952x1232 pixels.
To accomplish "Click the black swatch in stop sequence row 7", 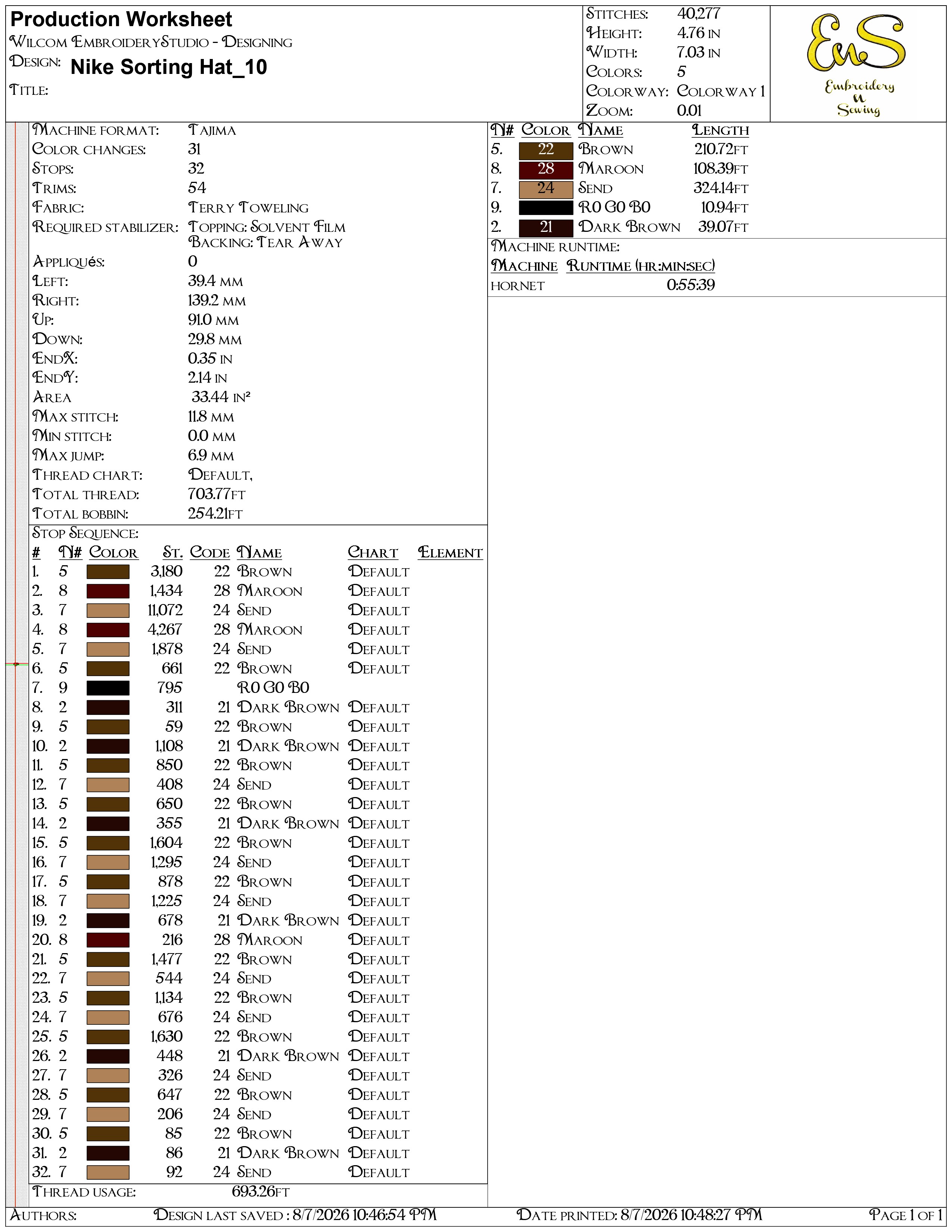I will point(108,688).
